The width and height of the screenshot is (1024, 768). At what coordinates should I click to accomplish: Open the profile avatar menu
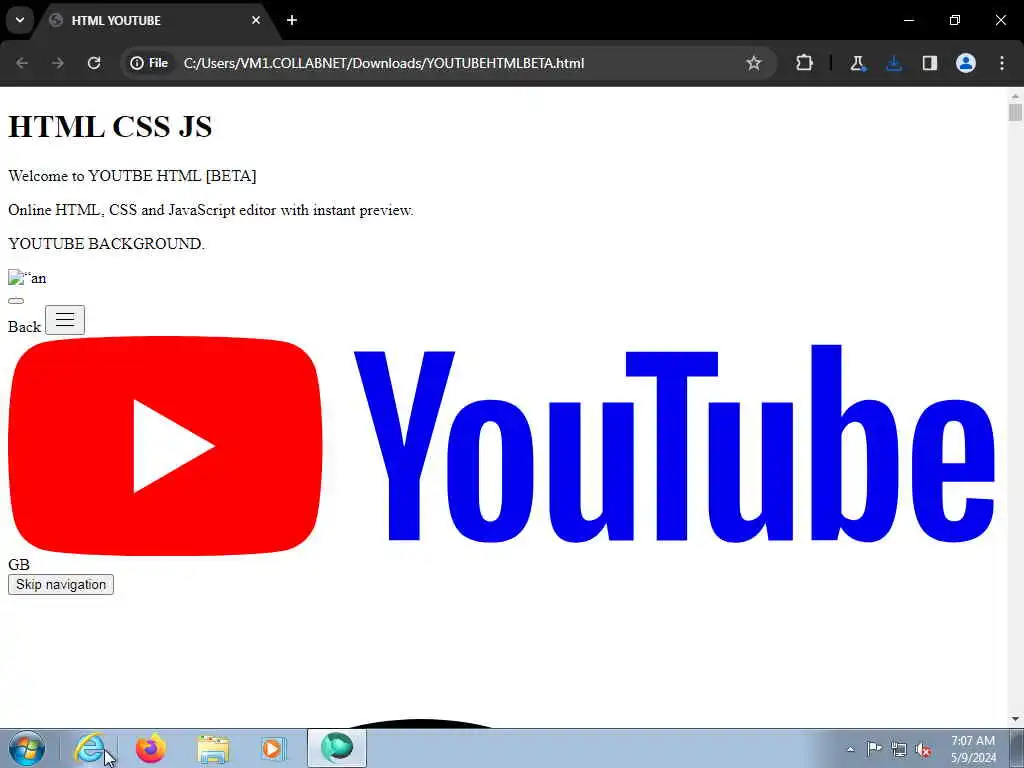pyautogui.click(x=966, y=63)
